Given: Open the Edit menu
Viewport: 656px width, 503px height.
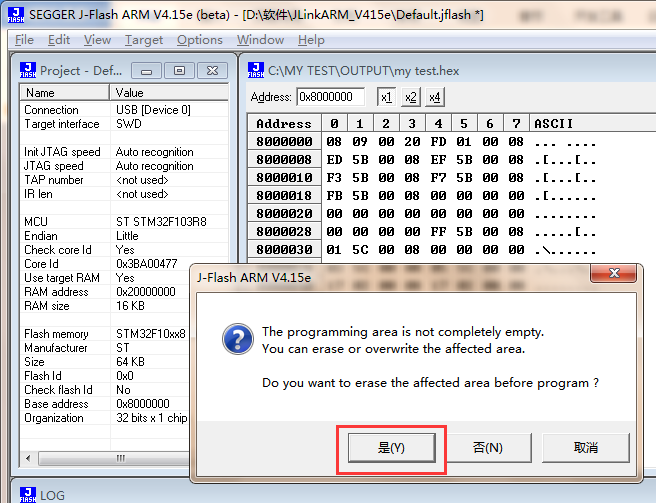Looking at the screenshot, I should point(59,40).
